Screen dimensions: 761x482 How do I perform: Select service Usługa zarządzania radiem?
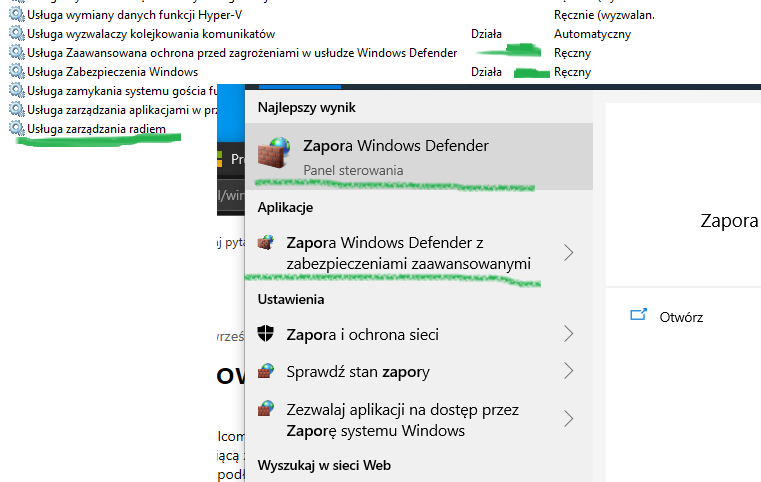[x=97, y=129]
